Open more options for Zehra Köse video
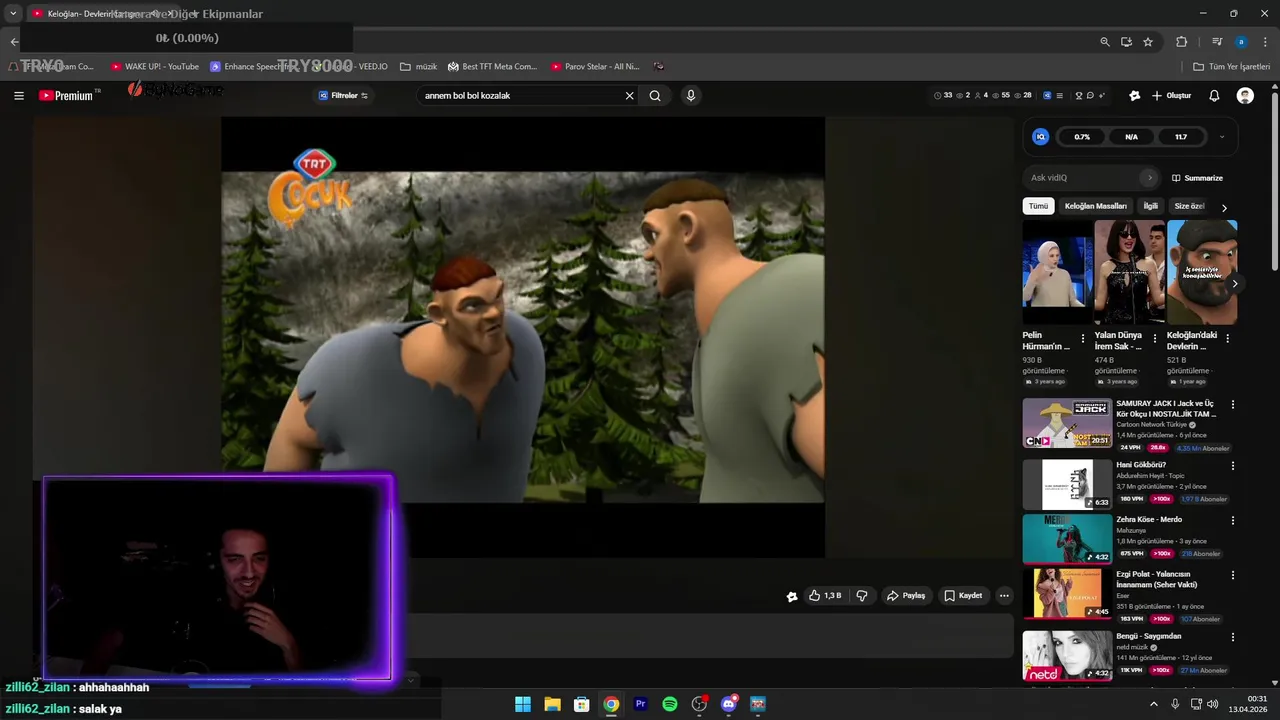This screenshot has height=720, width=1280. (1232, 521)
